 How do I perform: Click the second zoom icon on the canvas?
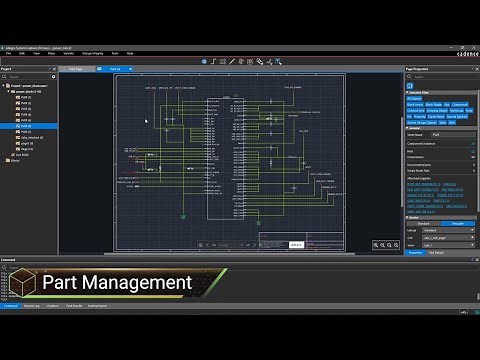point(383,245)
